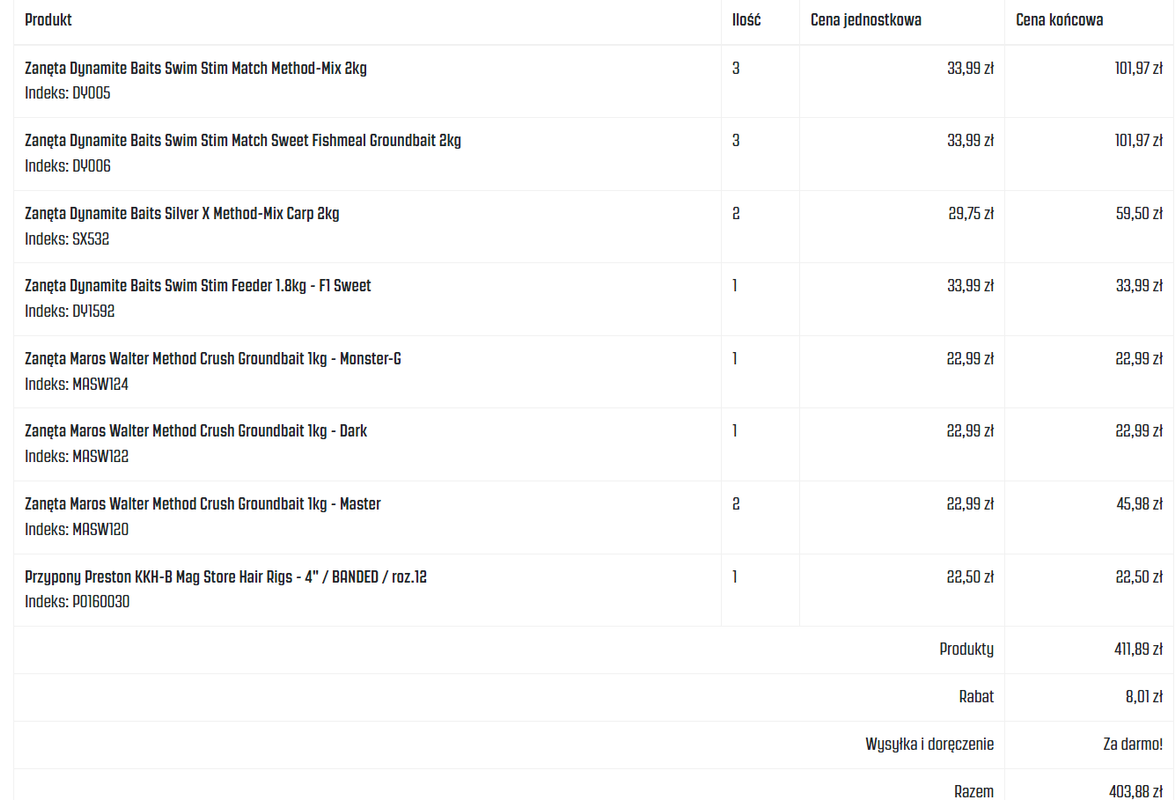The width and height of the screenshot is (1176, 800).
Task: Select index code SX532
Action: pyautogui.click(x=91, y=239)
